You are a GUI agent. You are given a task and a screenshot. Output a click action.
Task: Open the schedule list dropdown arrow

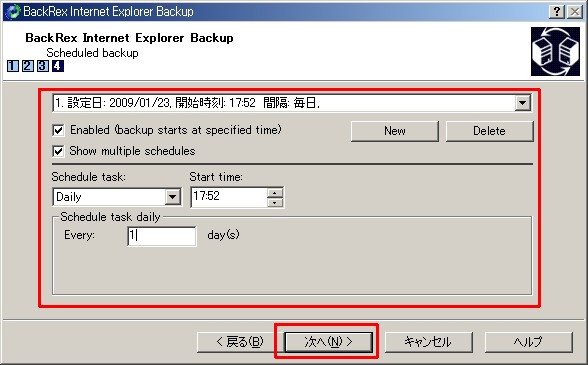click(x=522, y=103)
